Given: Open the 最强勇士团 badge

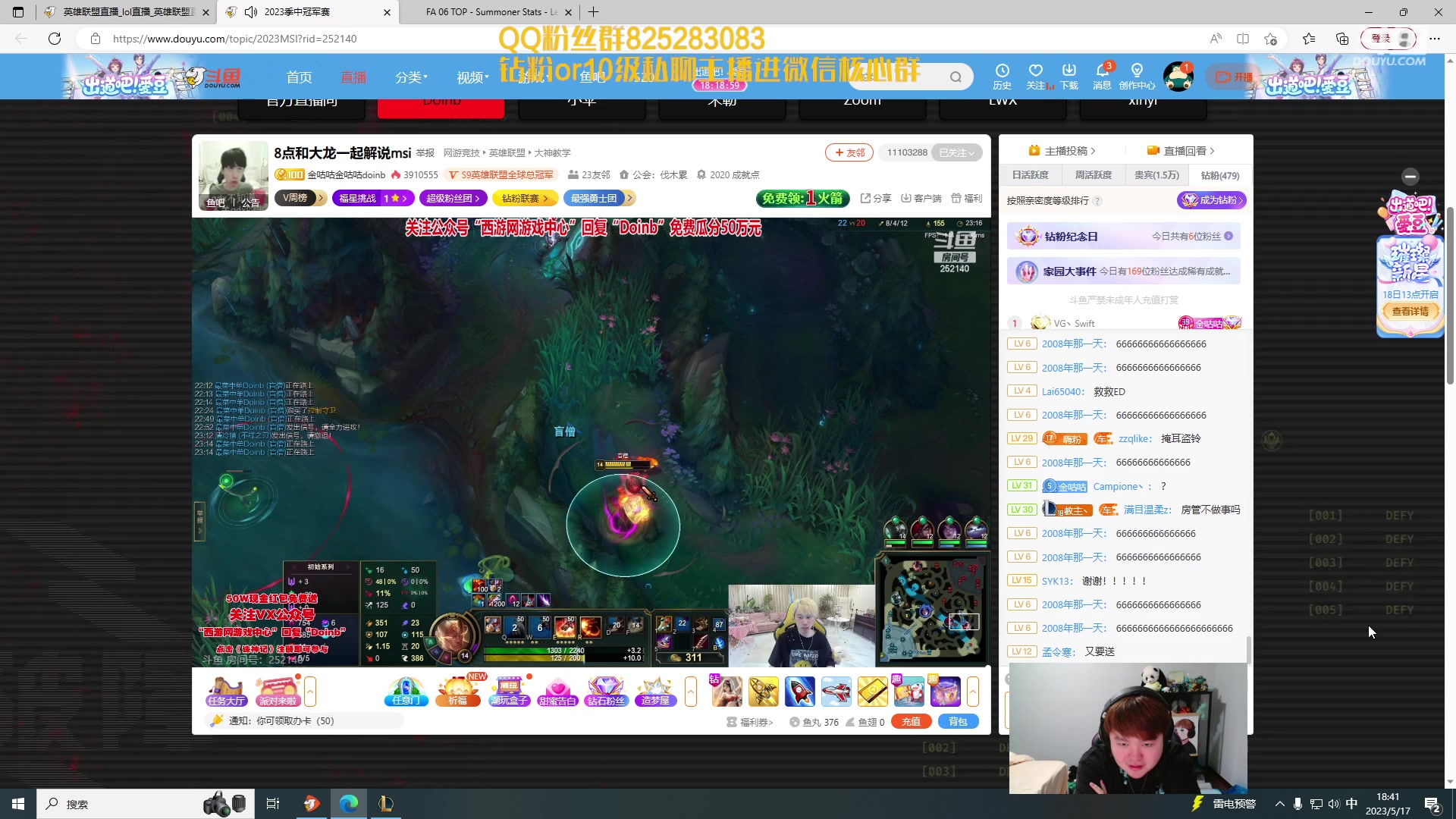Looking at the screenshot, I should point(598,198).
